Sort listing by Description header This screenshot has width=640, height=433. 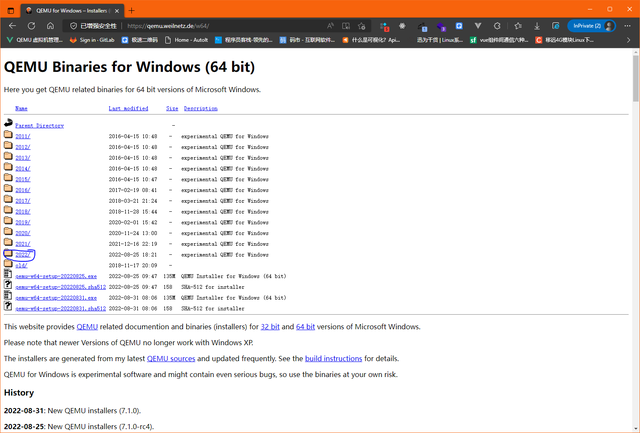point(200,108)
